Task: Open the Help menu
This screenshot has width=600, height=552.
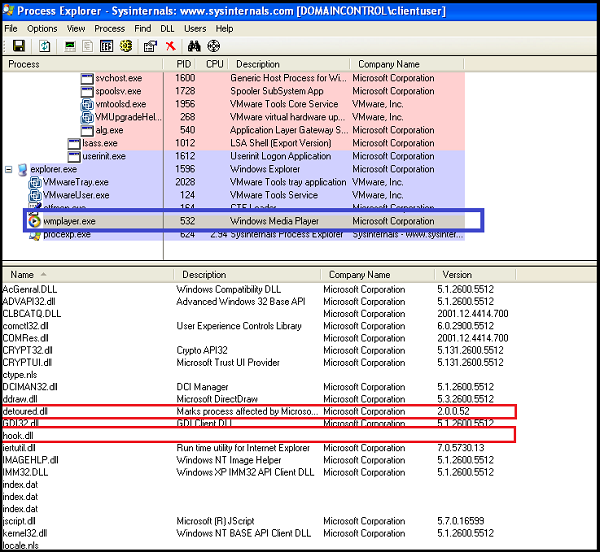Action: click(x=224, y=29)
